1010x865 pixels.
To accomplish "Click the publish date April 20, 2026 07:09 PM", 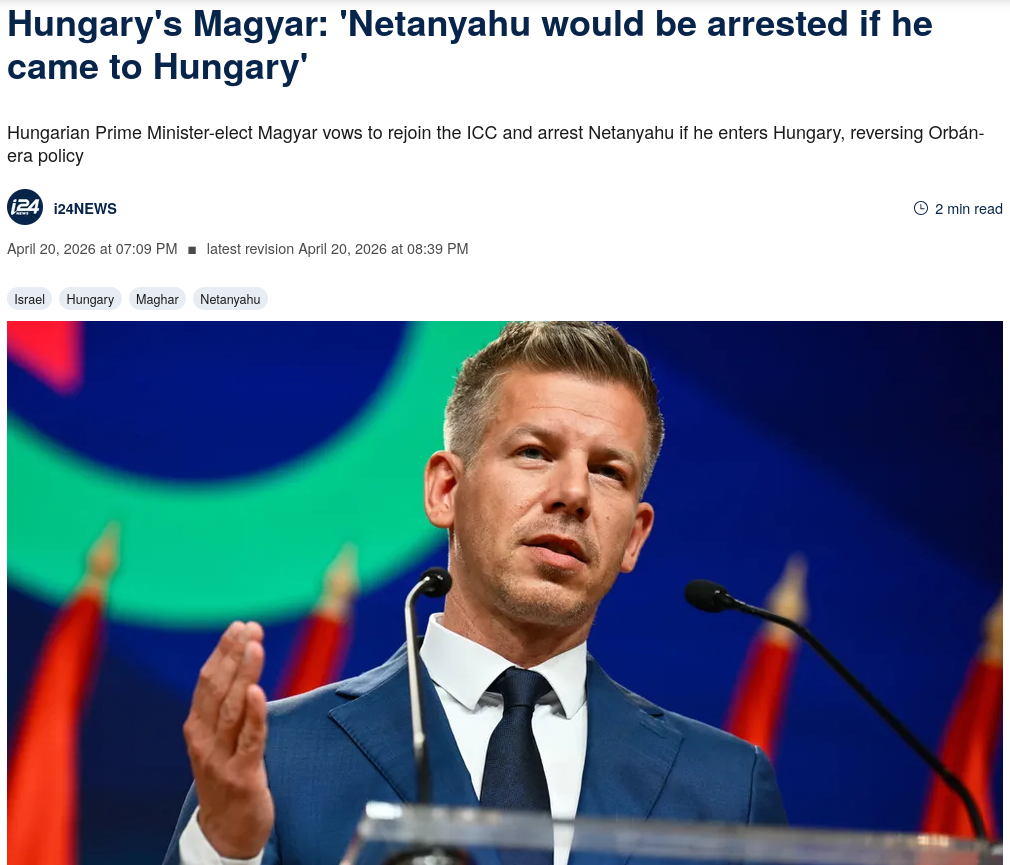I will point(92,249).
